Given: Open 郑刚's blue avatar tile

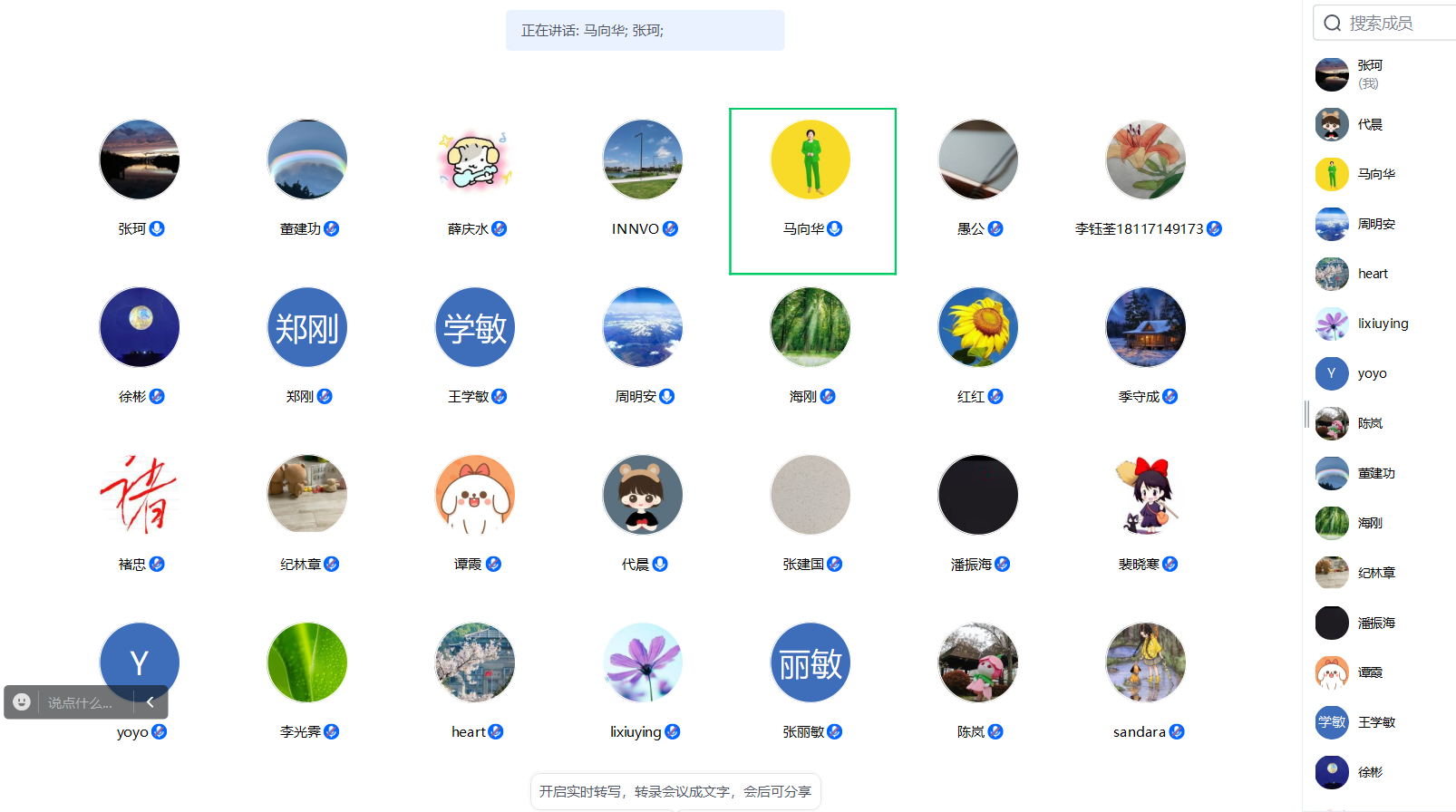Looking at the screenshot, I should tap(307, 328).
